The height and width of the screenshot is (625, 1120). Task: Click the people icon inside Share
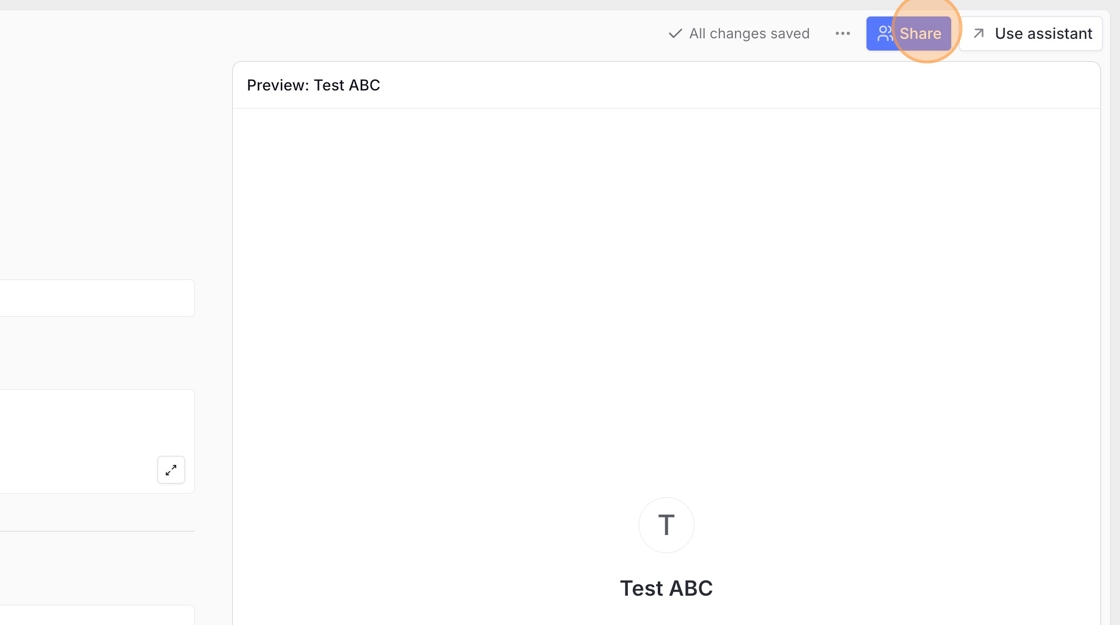point(885,33)
